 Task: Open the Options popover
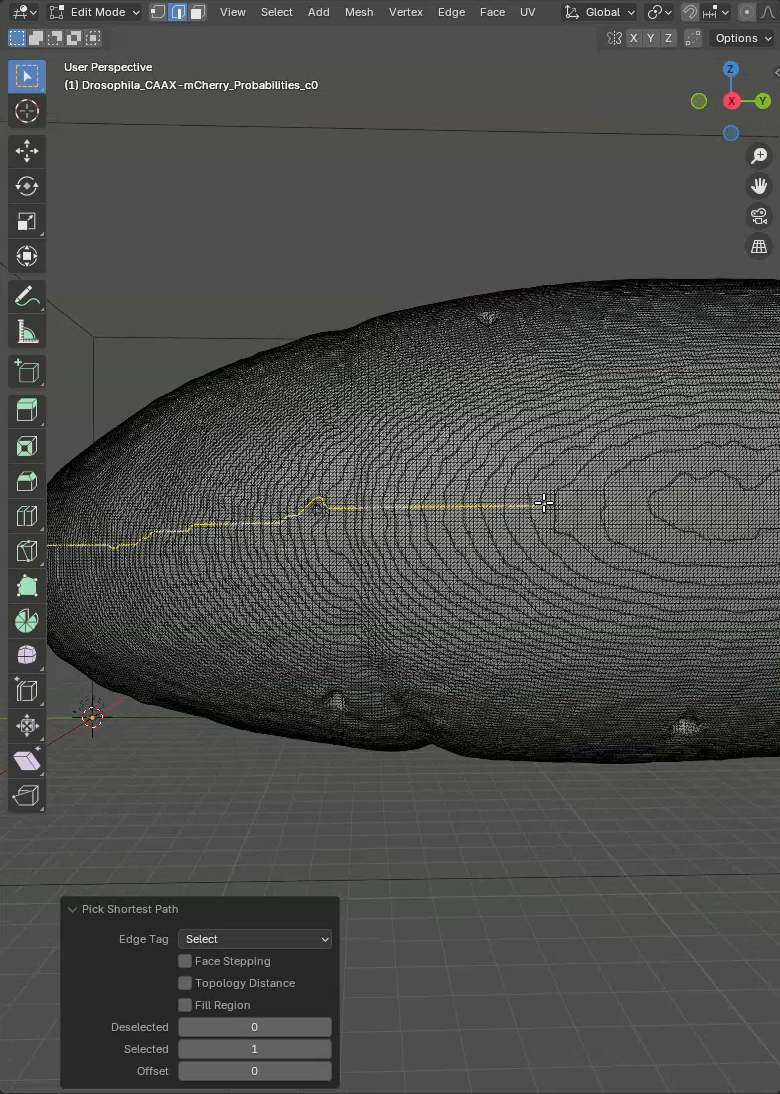click(742, 38)
